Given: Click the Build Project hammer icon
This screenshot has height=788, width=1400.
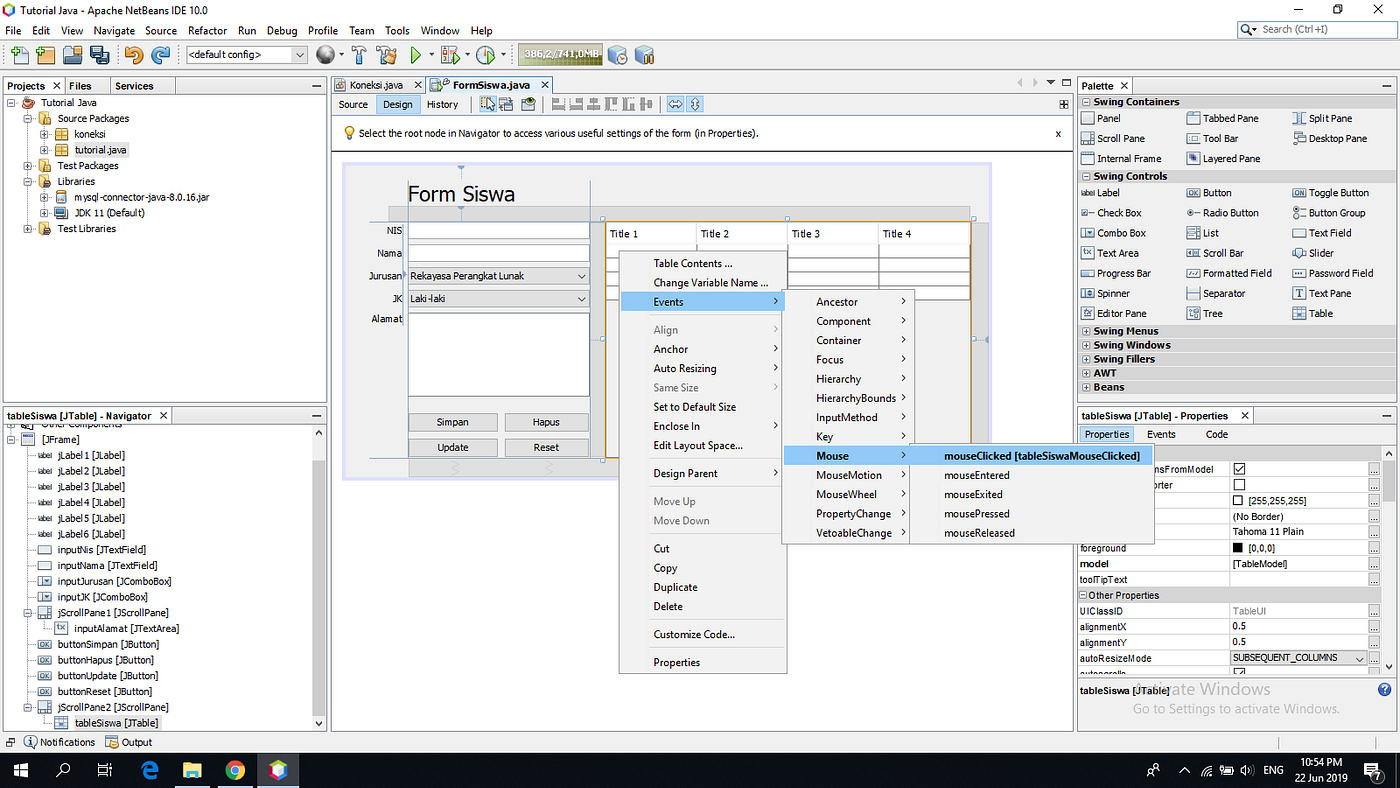Looking at the screenshot, I should point(359,55).
